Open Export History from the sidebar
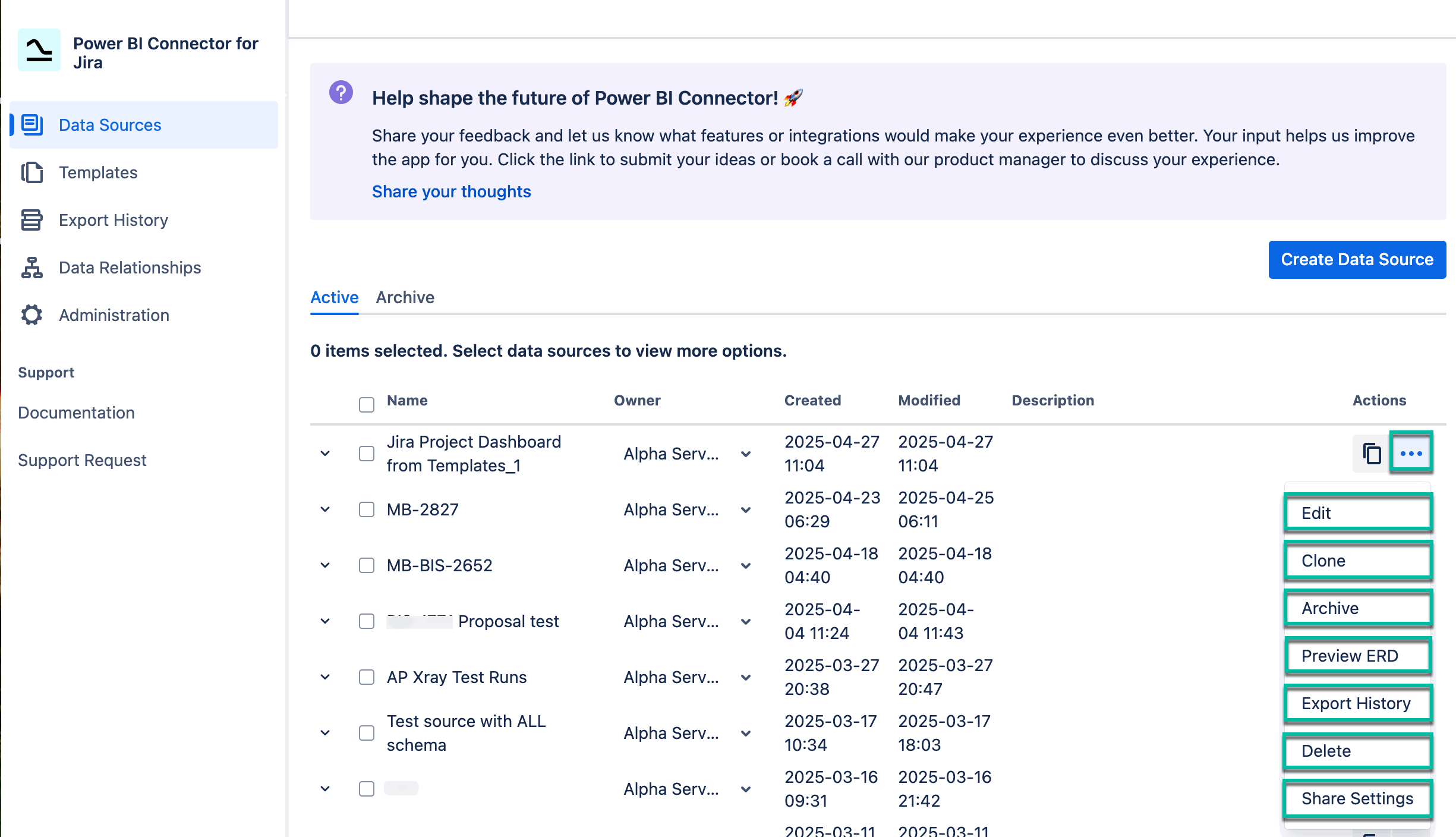Image resolution: width=1456 pixels, height=837 pixels. click(x=113, y=220)
